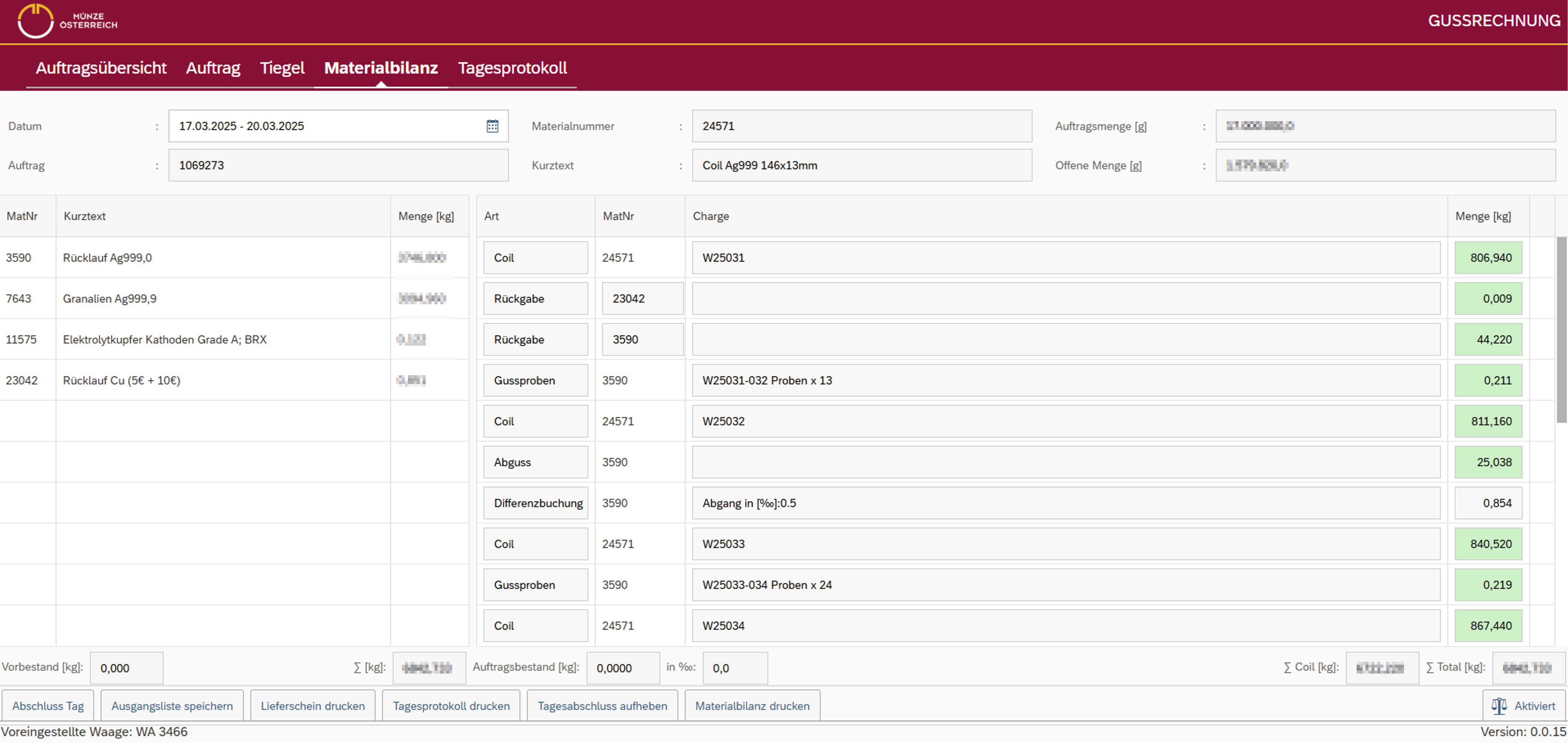Click the Gussproben button for W25033-034
Viewport: 1568px width, 743px height.
535,584
